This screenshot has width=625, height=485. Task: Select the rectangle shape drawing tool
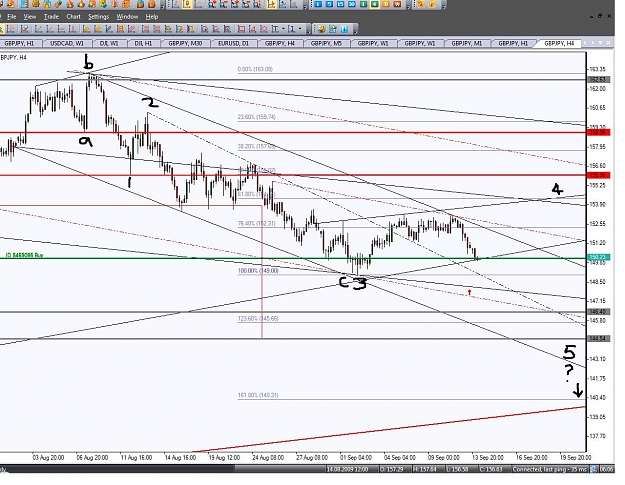click(242, 29)
